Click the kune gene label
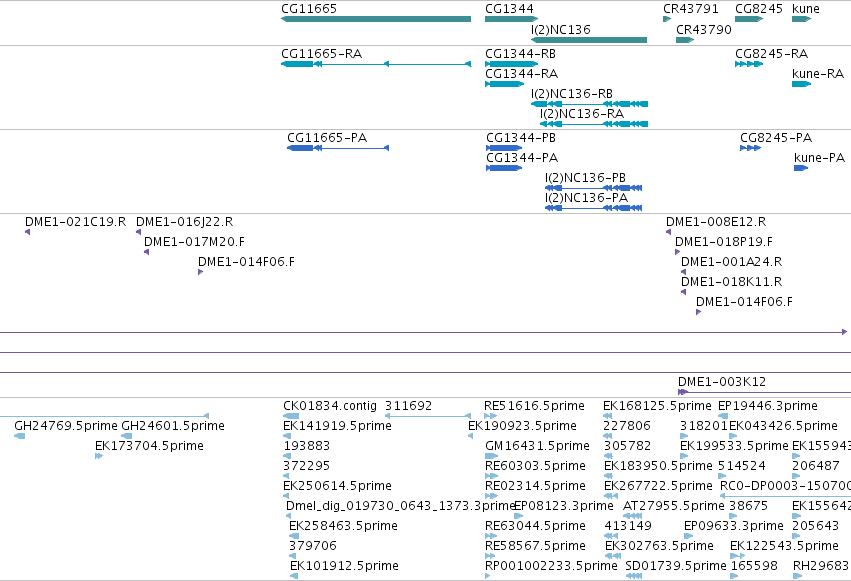This screenshot has height=581, width=851. tap(805, 9)
